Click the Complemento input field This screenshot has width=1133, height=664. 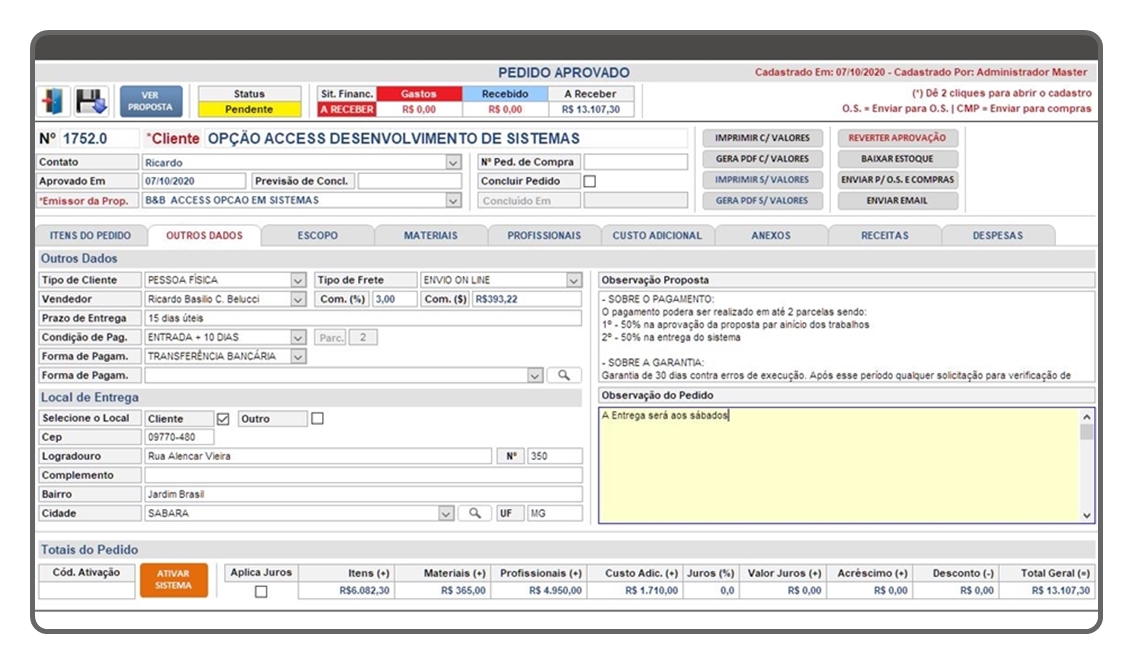(x=363, y=475)
